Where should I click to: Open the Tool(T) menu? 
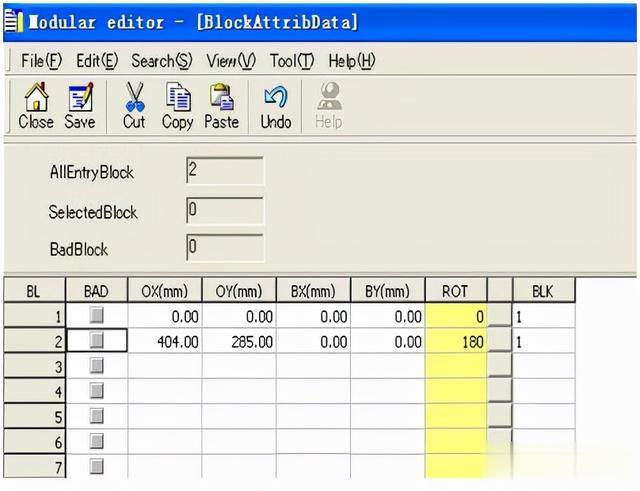pos(292,61)
